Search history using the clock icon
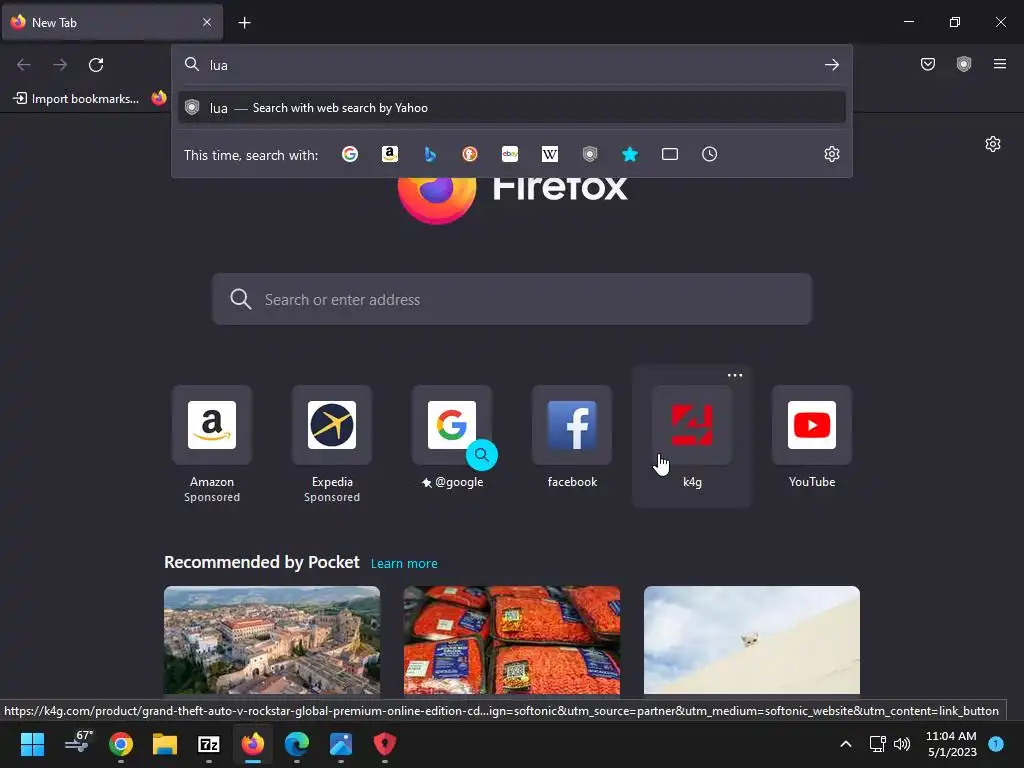1024x768 pixels. (x=710, y=154)
